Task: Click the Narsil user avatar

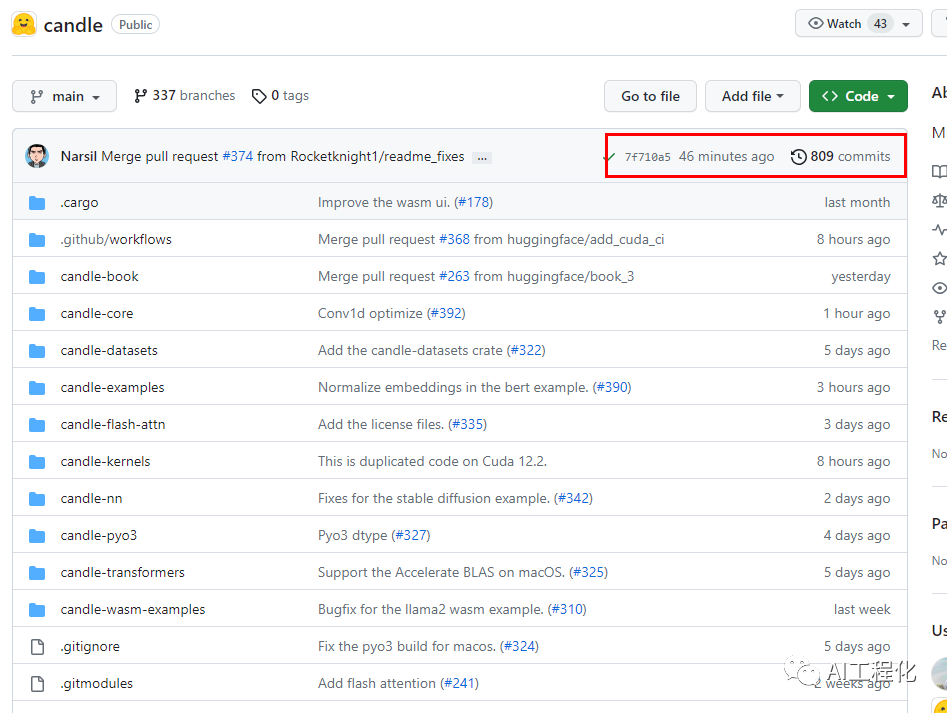Action: point(37,156)
